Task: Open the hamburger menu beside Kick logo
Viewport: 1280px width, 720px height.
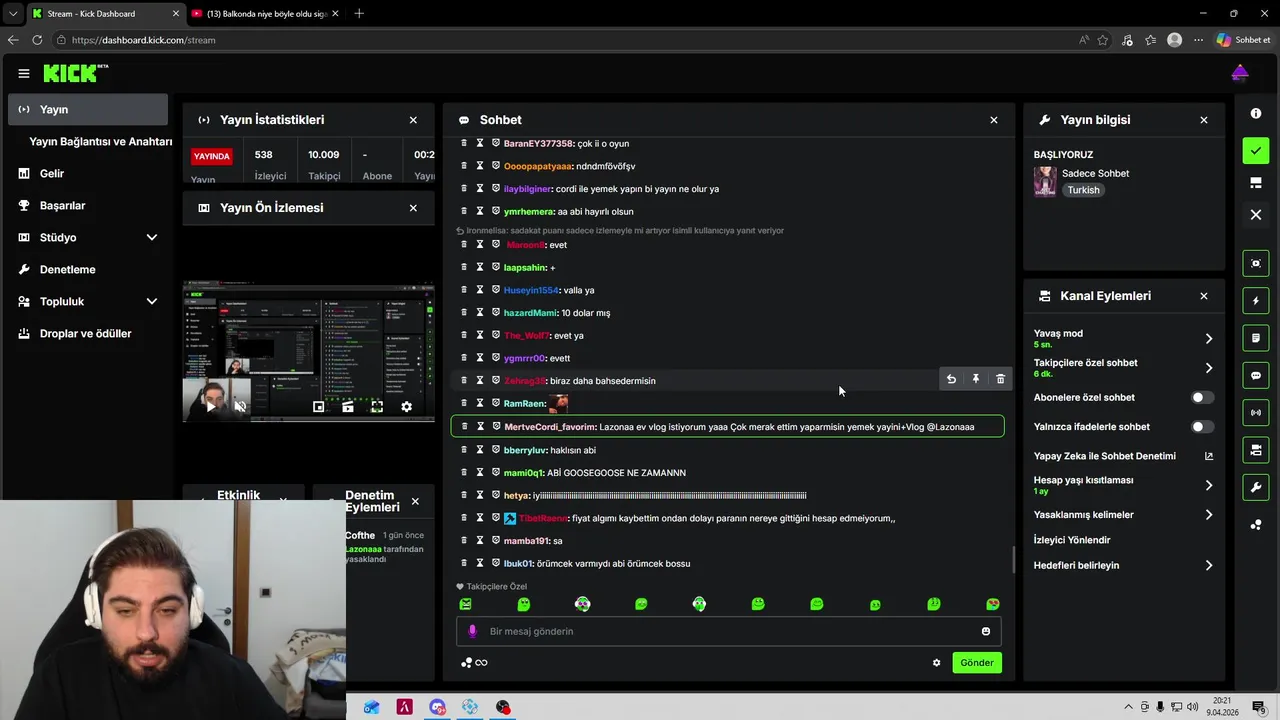Action: pos(24,73)
